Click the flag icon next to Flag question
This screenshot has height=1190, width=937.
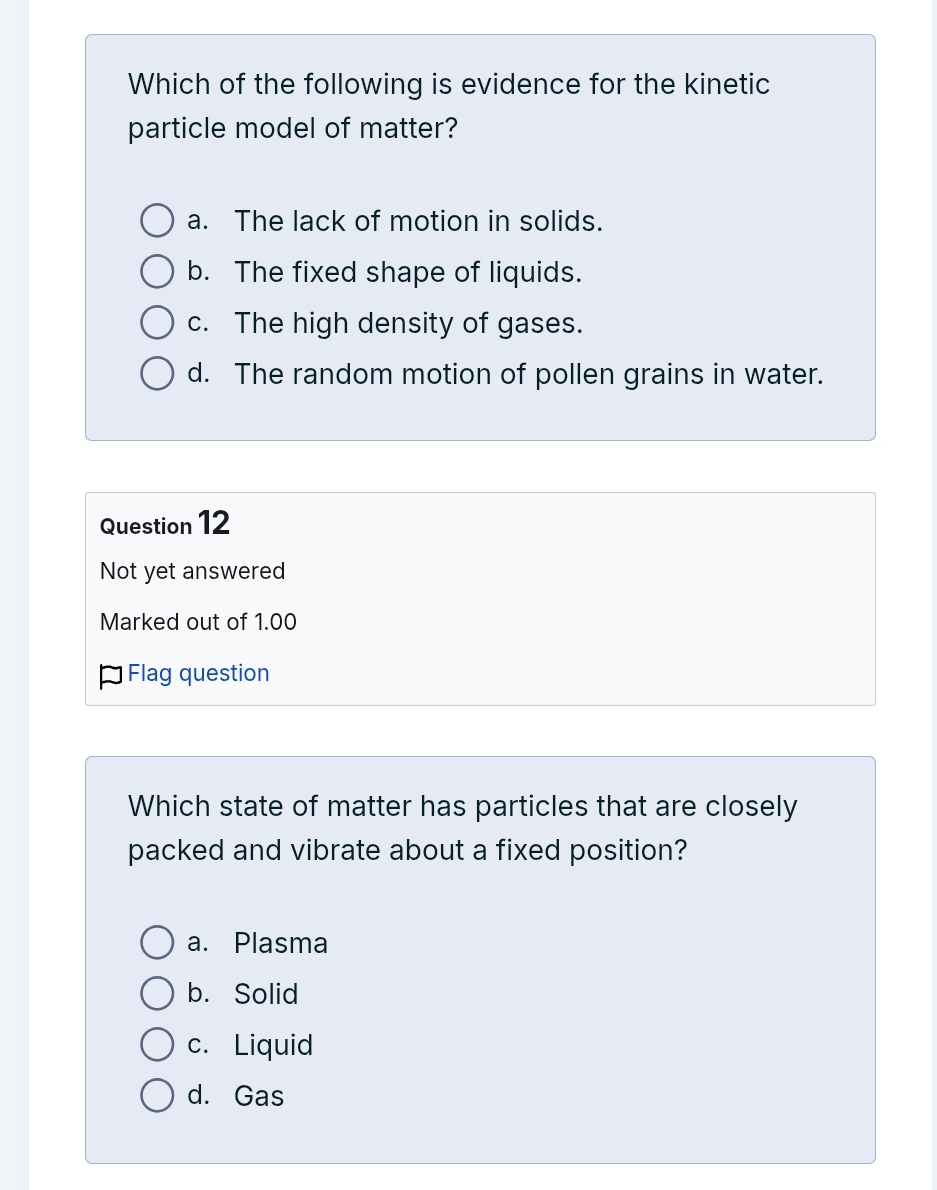110,676
